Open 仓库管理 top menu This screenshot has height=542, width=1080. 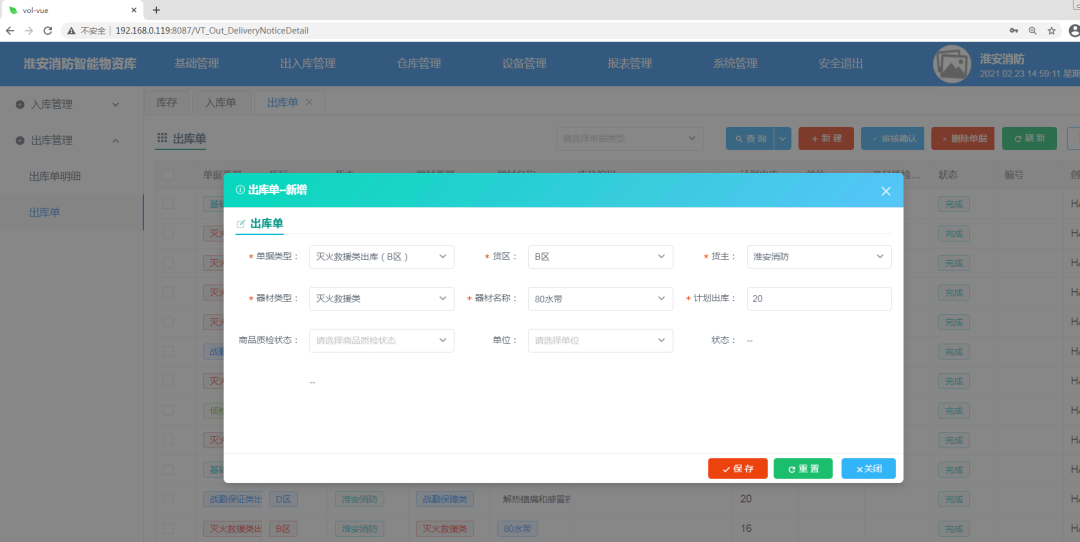click(419, 63)
